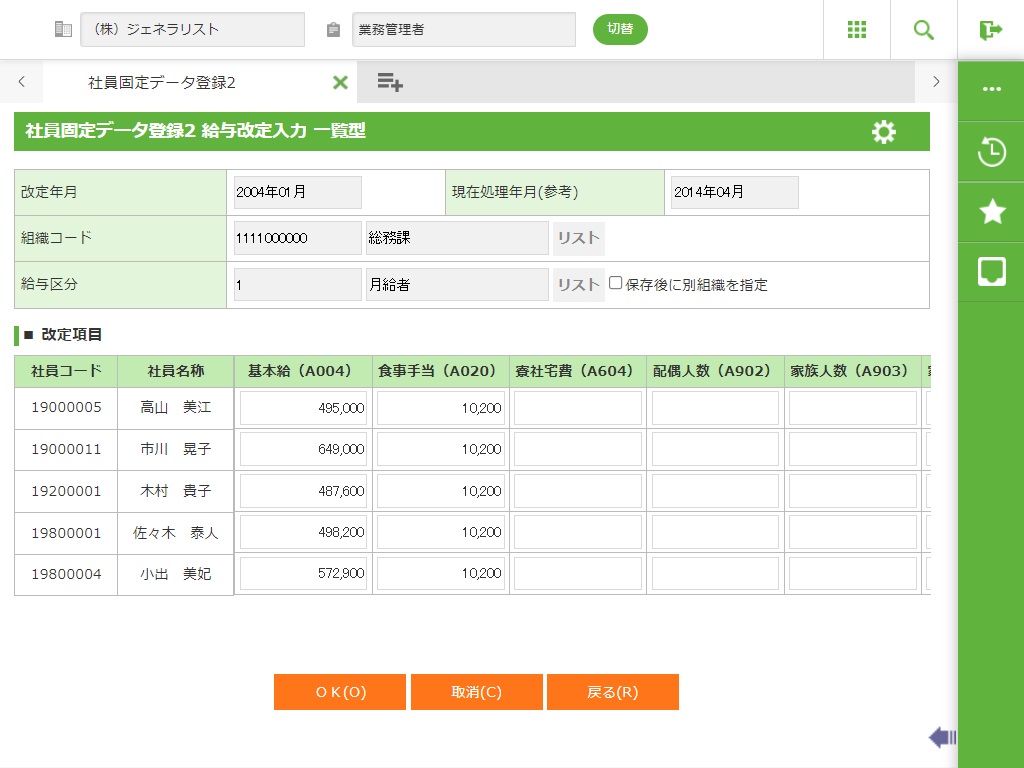This screenshot has height=768, width=1024.
Task: Select the 社員固定データ登録2 tab
Action: pos(162,83)
